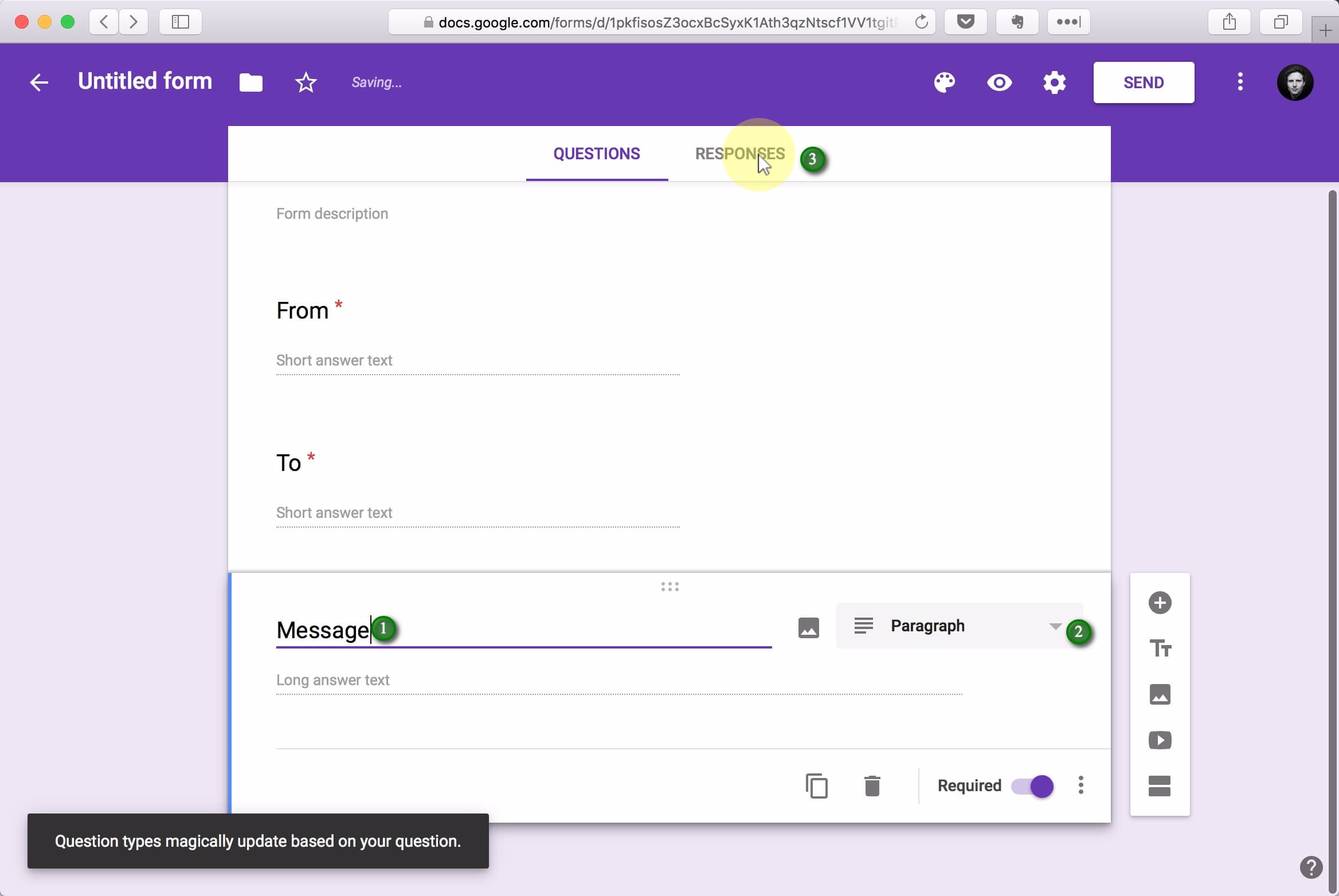Click the Evernote extension icon
This screenshot has height=896, width=1339.
1017,22
